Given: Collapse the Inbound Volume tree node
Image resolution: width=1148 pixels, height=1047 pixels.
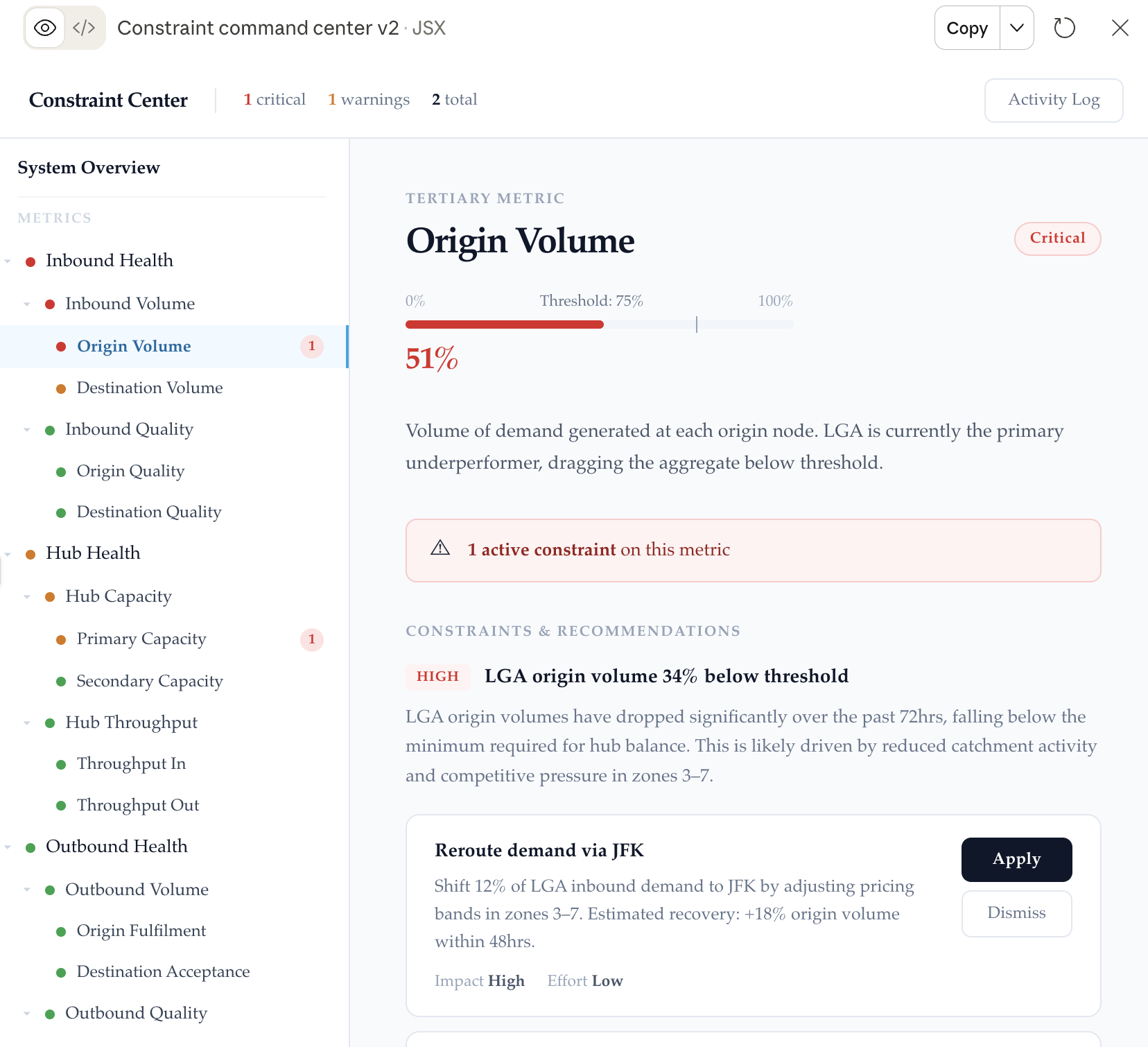Looking at the screenshot, I should tap(27, 304).
